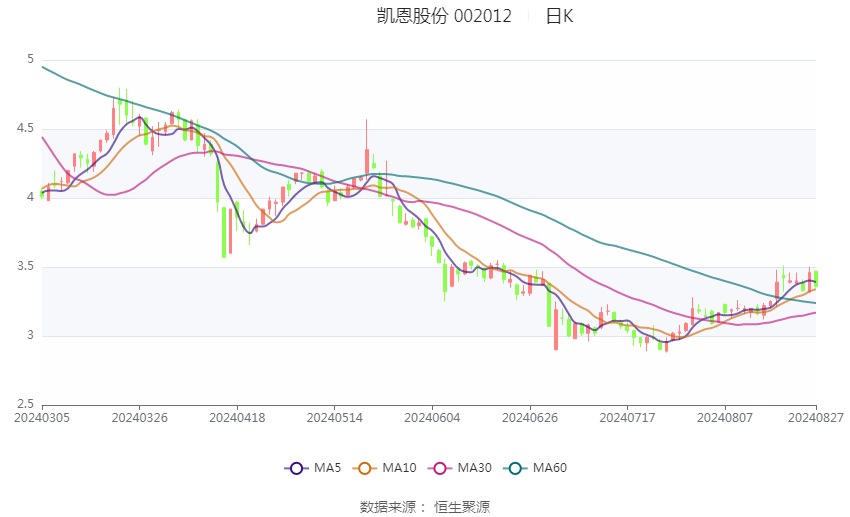Screen dimensions: 850x517
Task: Click the x-axis date 20240827
Action: click(x=816, y=418)
